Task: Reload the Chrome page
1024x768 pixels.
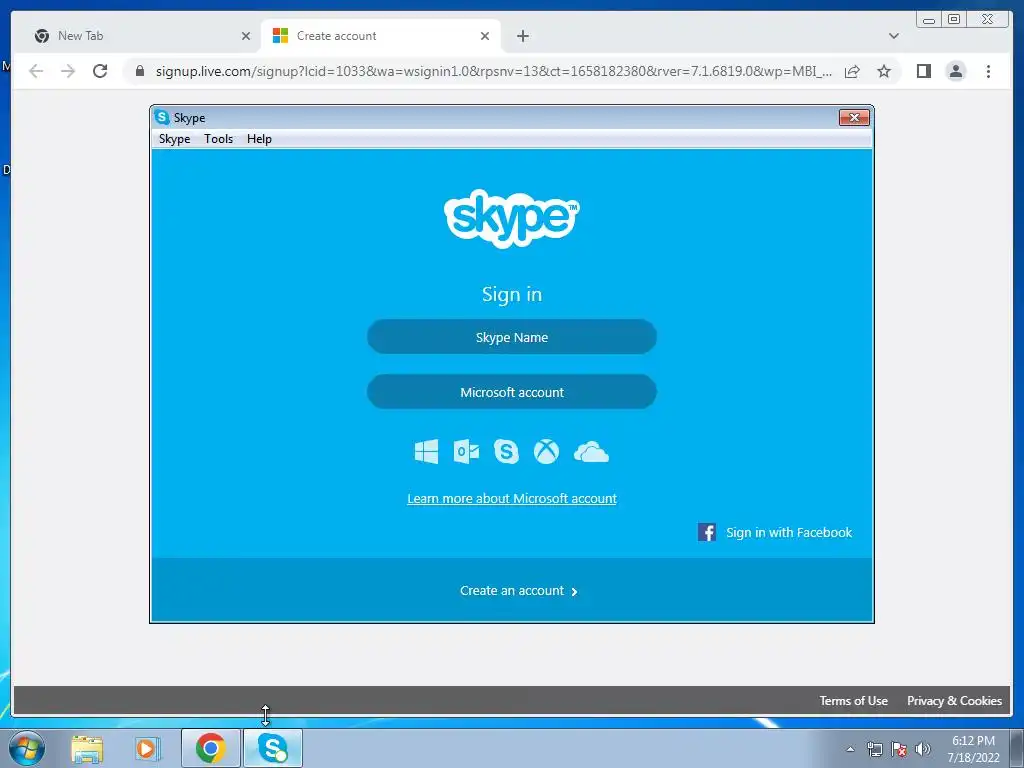Action: (100, 71)
